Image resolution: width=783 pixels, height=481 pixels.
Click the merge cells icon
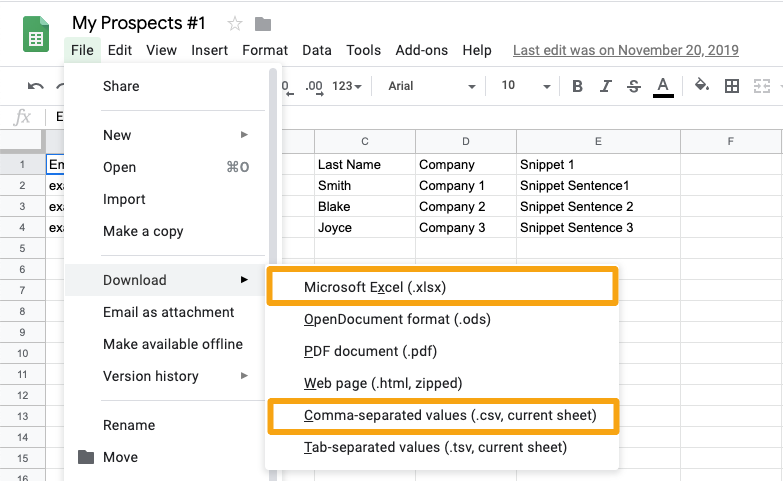pyautogui.click(x=762, y=86)
